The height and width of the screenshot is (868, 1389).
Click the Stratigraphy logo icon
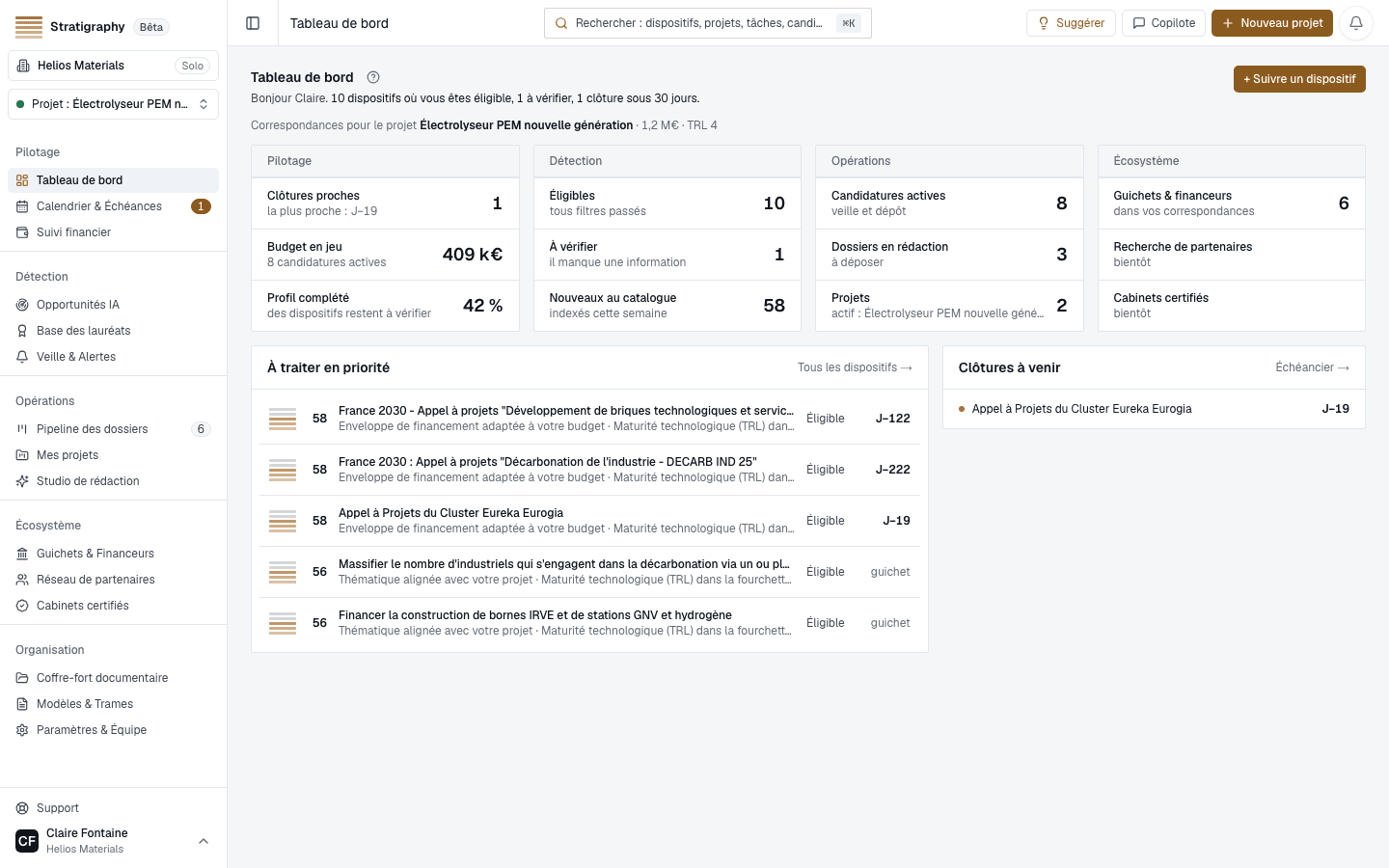pyautogui.click(x=29, y=27)
